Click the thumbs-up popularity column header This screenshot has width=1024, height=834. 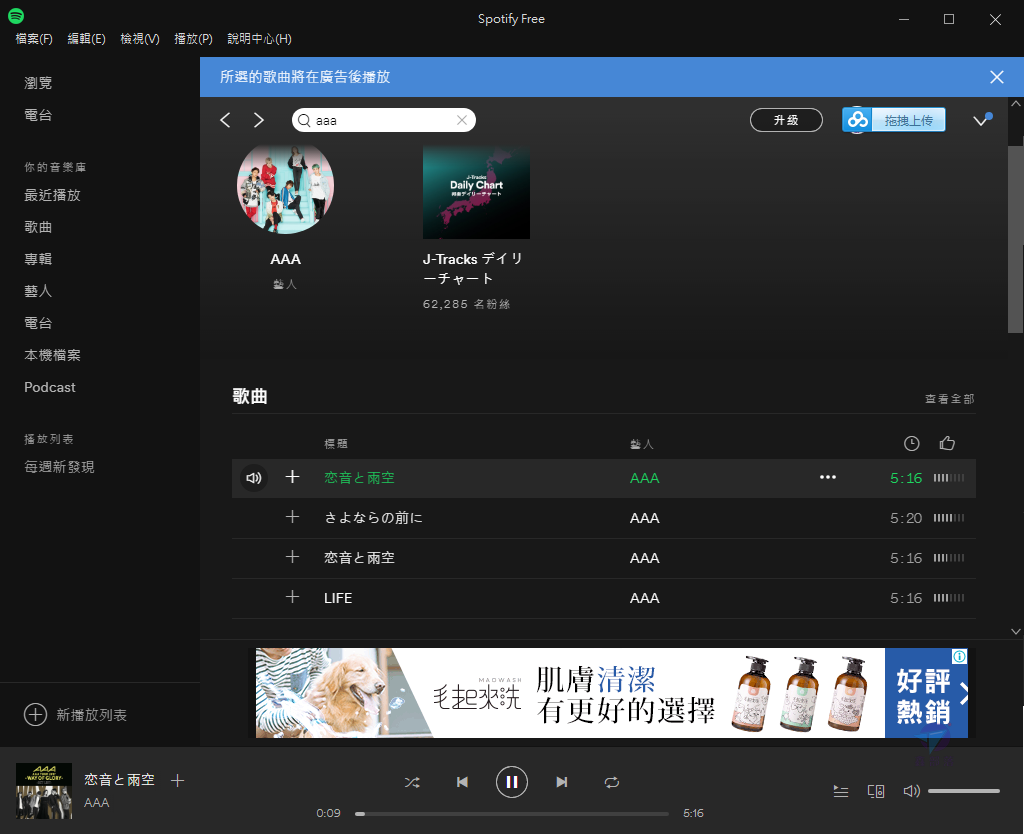point(947,443)
